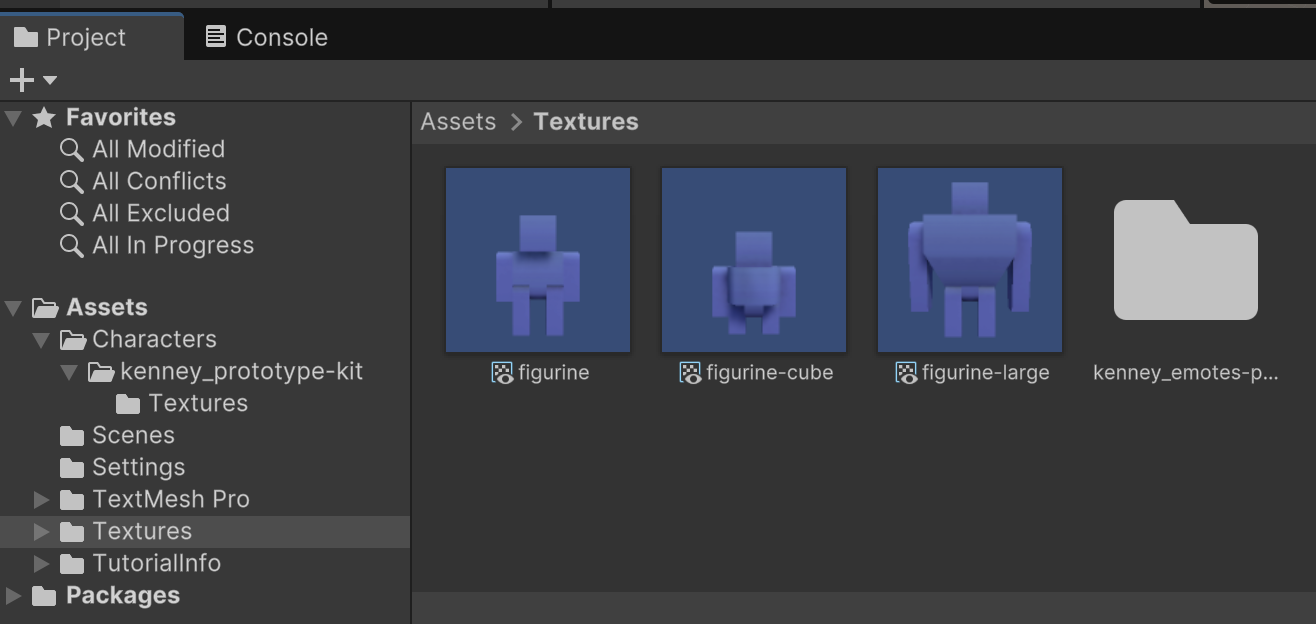Collapse the Favorites section
1316x624 pixels.
tap(13, 118)
